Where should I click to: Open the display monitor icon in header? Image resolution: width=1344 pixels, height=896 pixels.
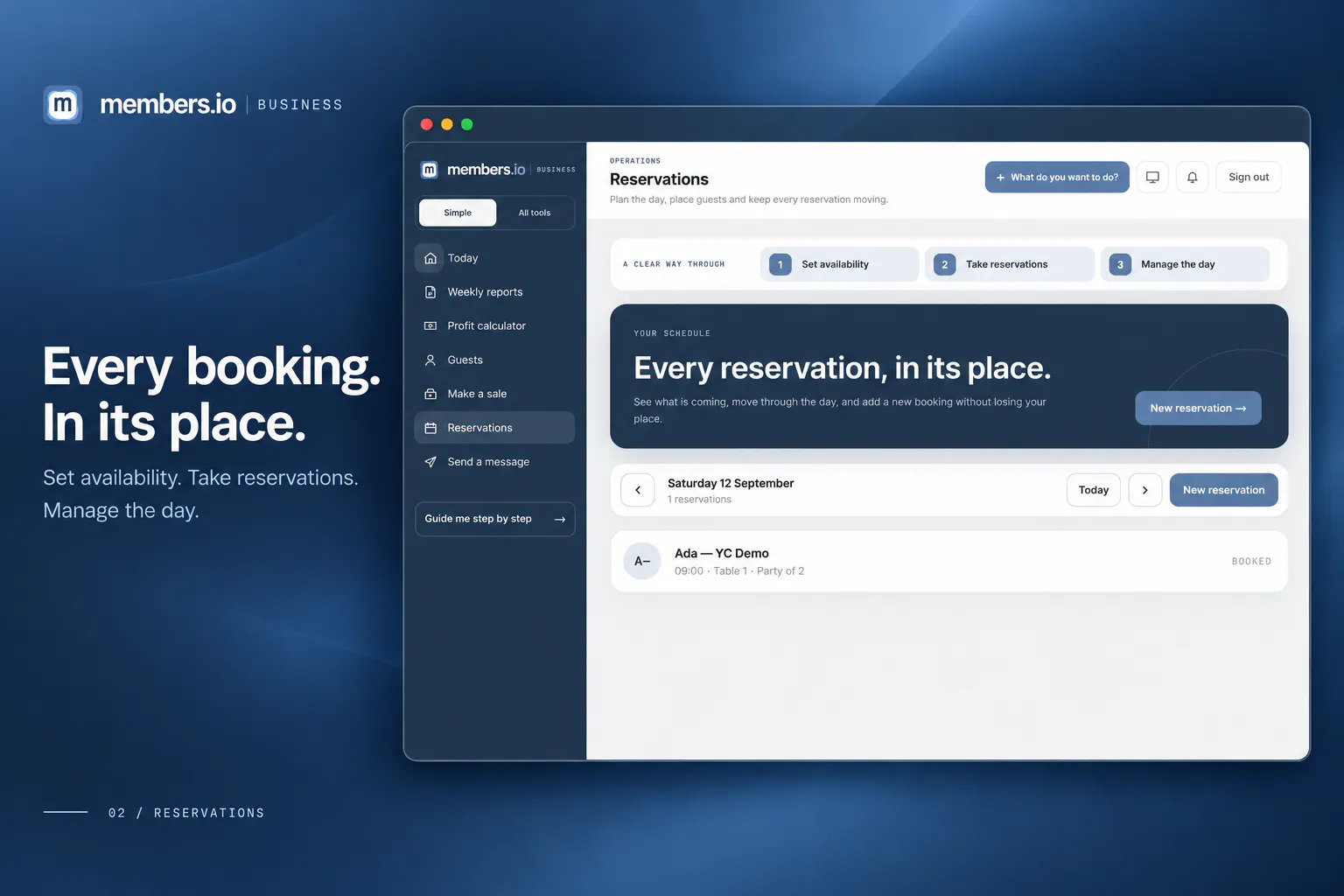point(1152,177)
